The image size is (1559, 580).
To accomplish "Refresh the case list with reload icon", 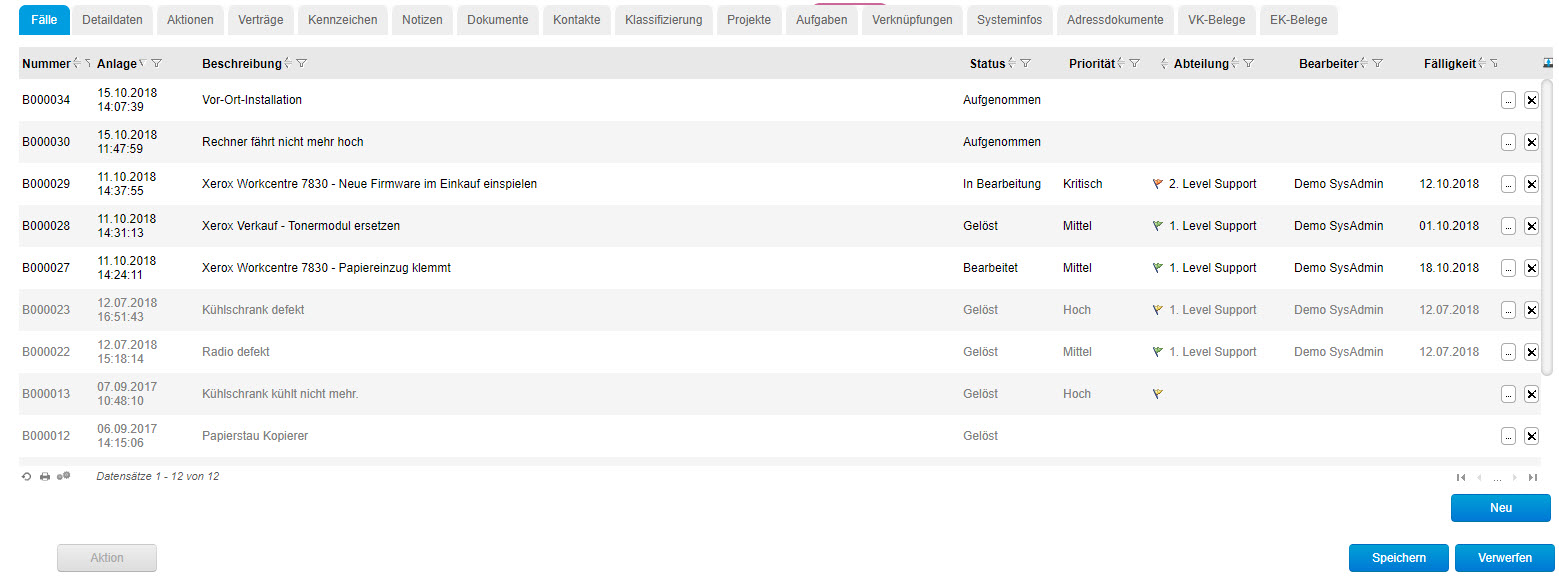I will [27, 477].
